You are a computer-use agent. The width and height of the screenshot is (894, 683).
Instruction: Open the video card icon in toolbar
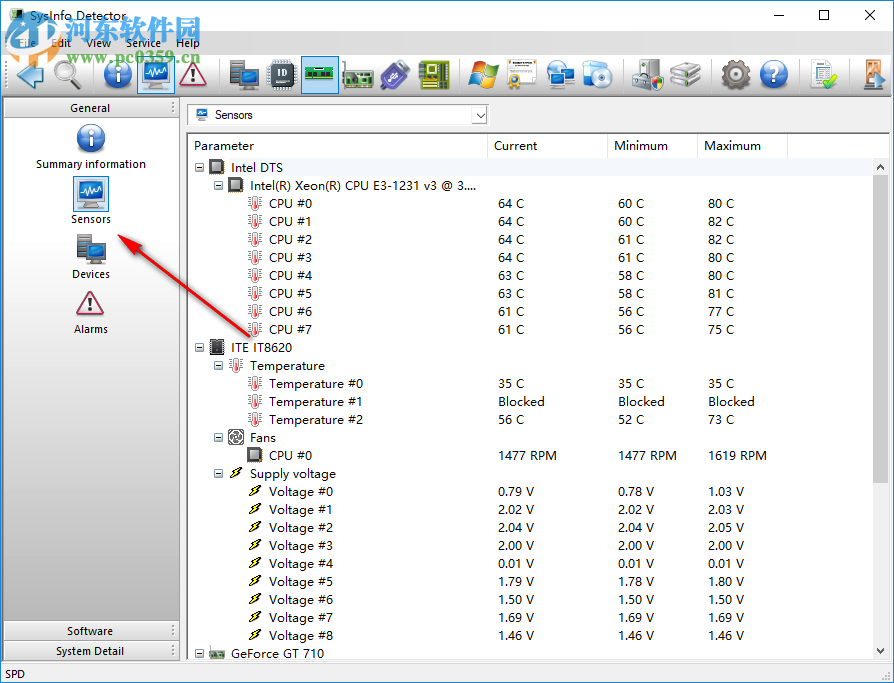357,76
